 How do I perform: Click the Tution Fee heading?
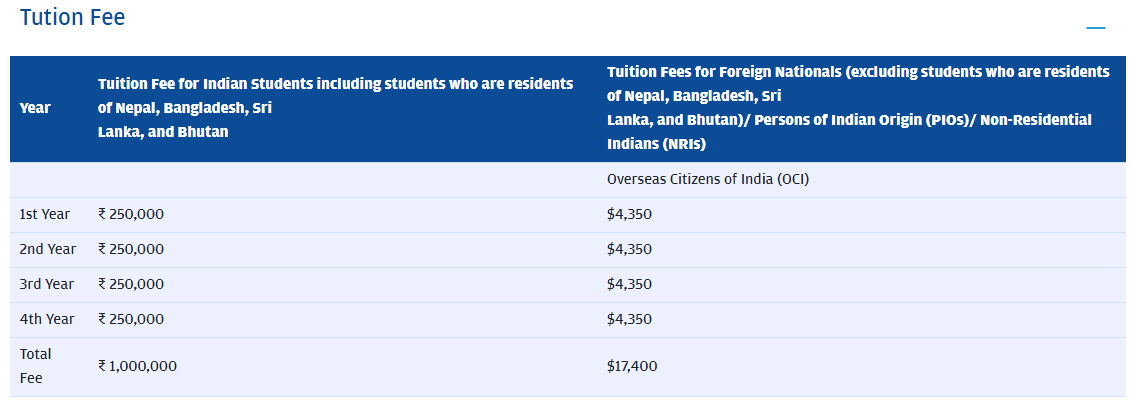72,18
